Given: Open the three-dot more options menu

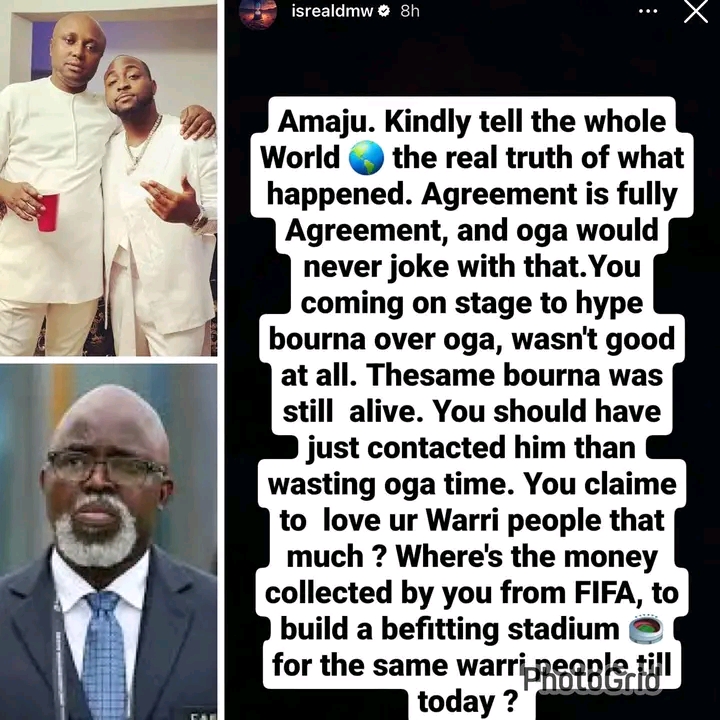Looking at the screenshot, I should tap(648, 11).
